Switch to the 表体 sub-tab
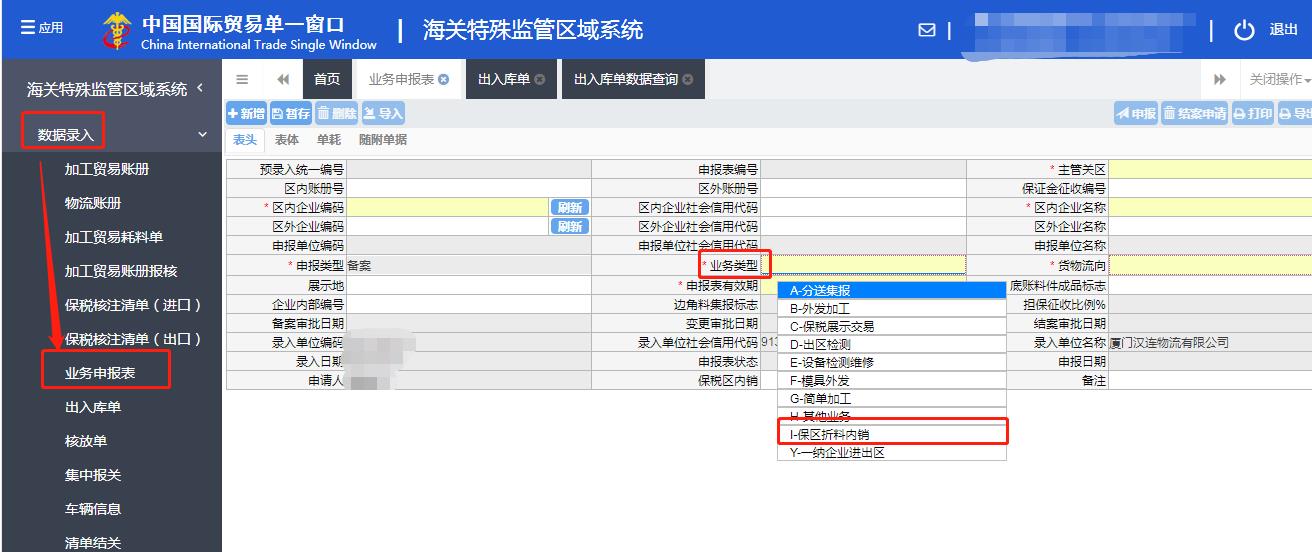This screenshot has width=1312, height=552. pos(286,140)
